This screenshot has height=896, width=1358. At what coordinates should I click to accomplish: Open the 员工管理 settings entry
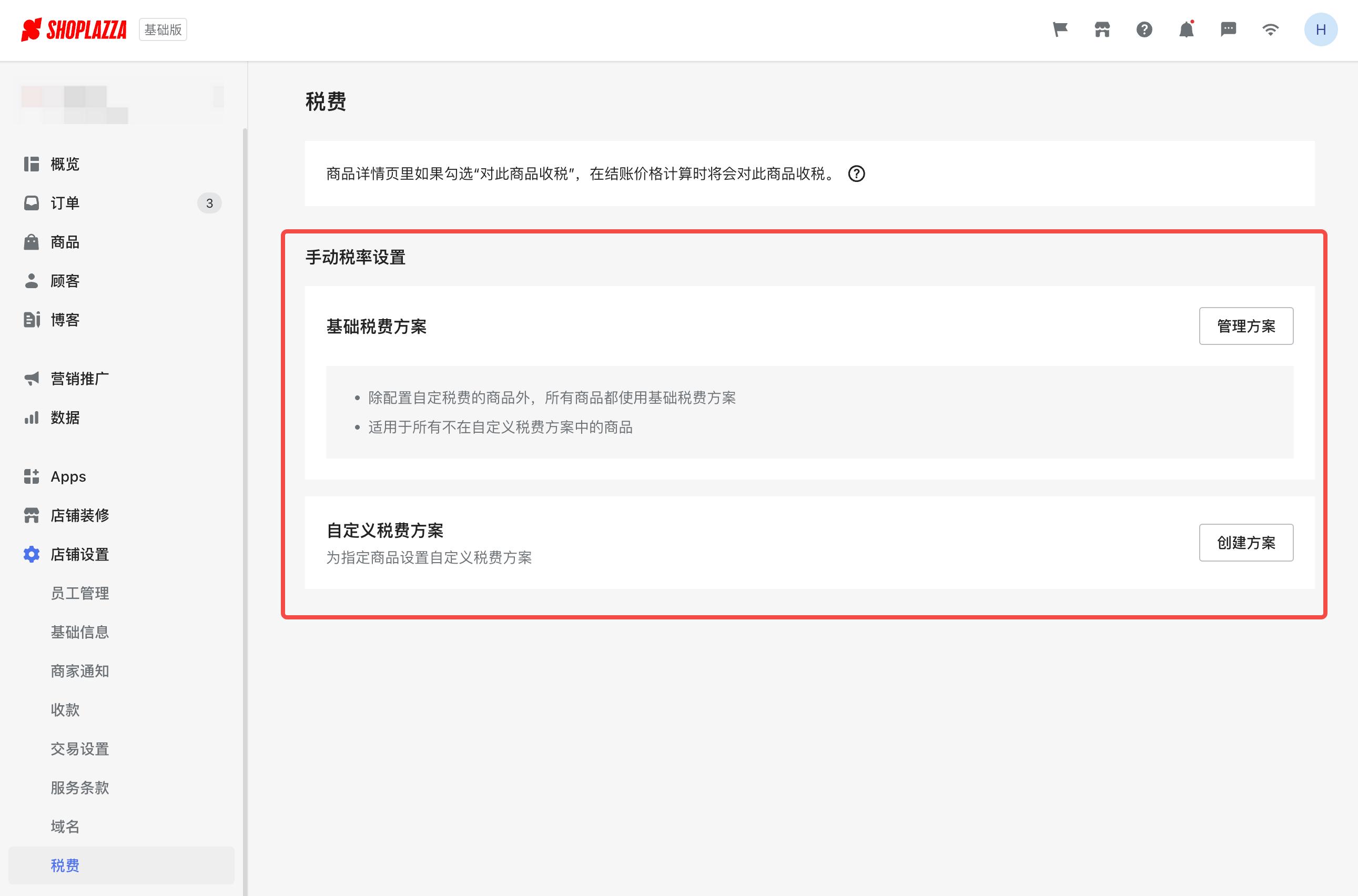[79, 593]
